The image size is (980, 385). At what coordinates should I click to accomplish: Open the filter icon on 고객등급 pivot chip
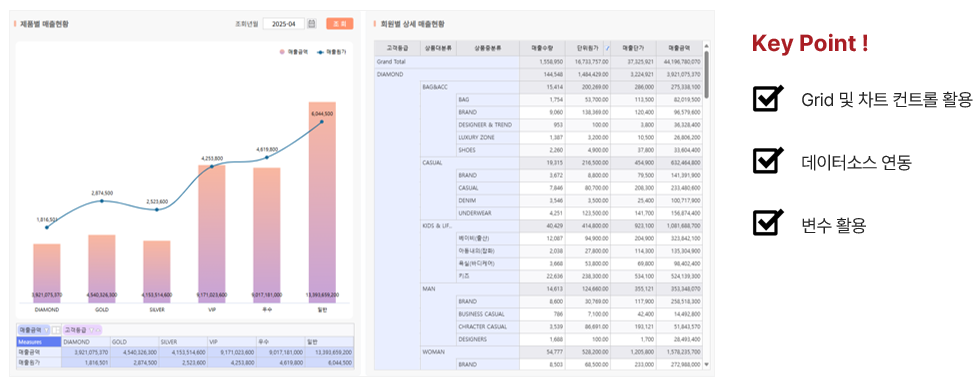click(x=91, y=329)
